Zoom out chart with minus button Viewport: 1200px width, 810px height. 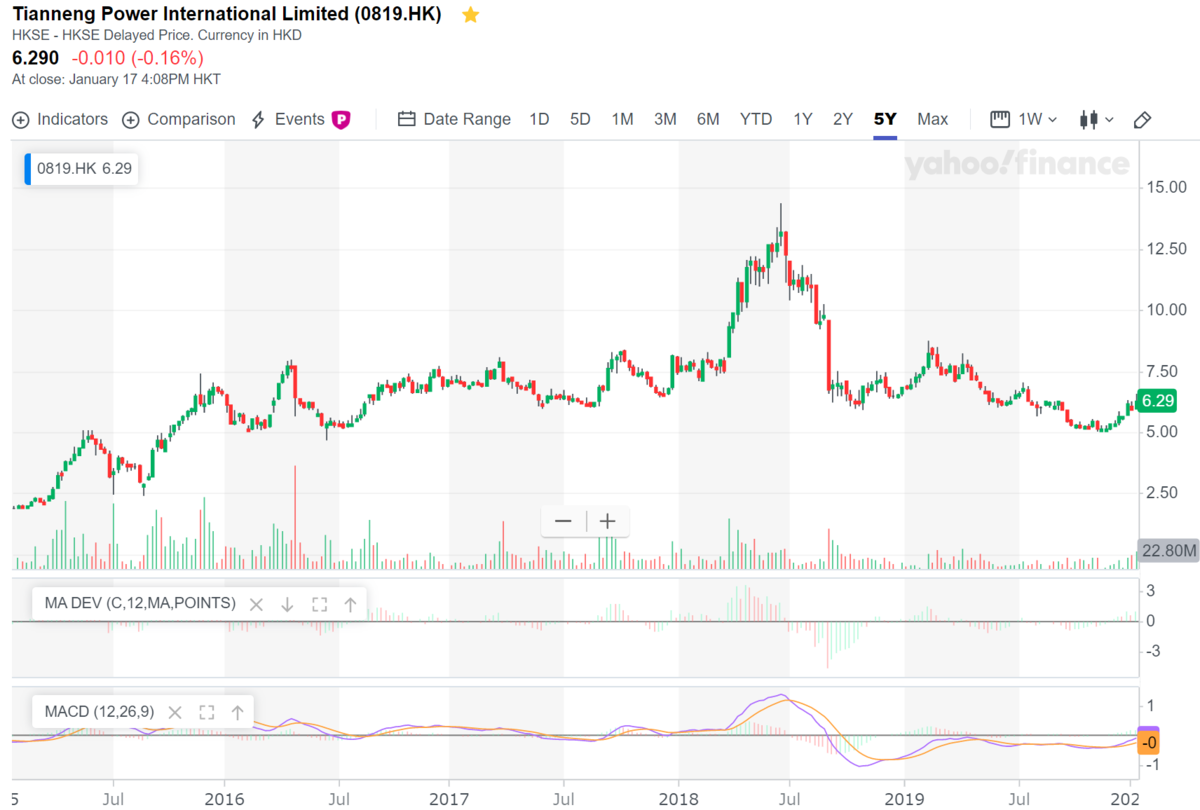coord(563,521)
